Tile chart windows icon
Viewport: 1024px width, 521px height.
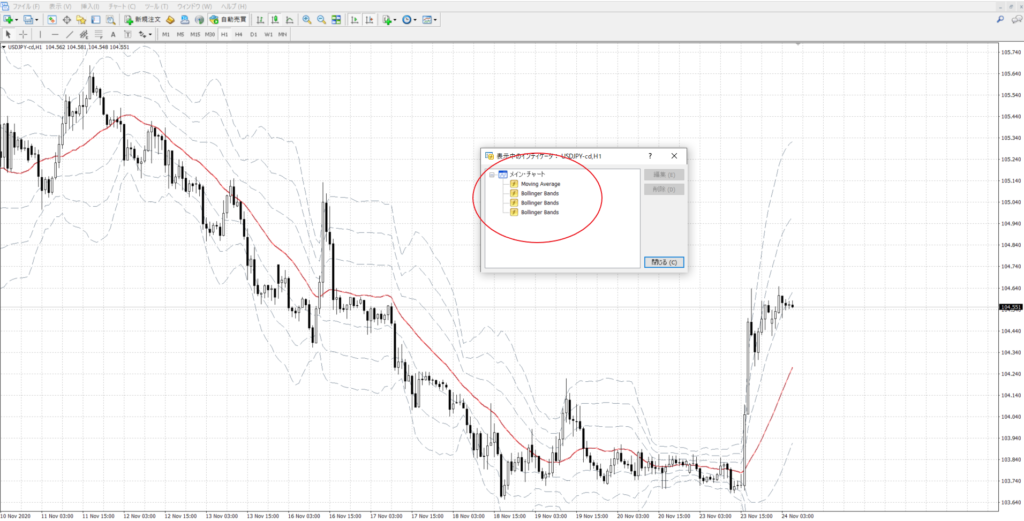(336, 20)
